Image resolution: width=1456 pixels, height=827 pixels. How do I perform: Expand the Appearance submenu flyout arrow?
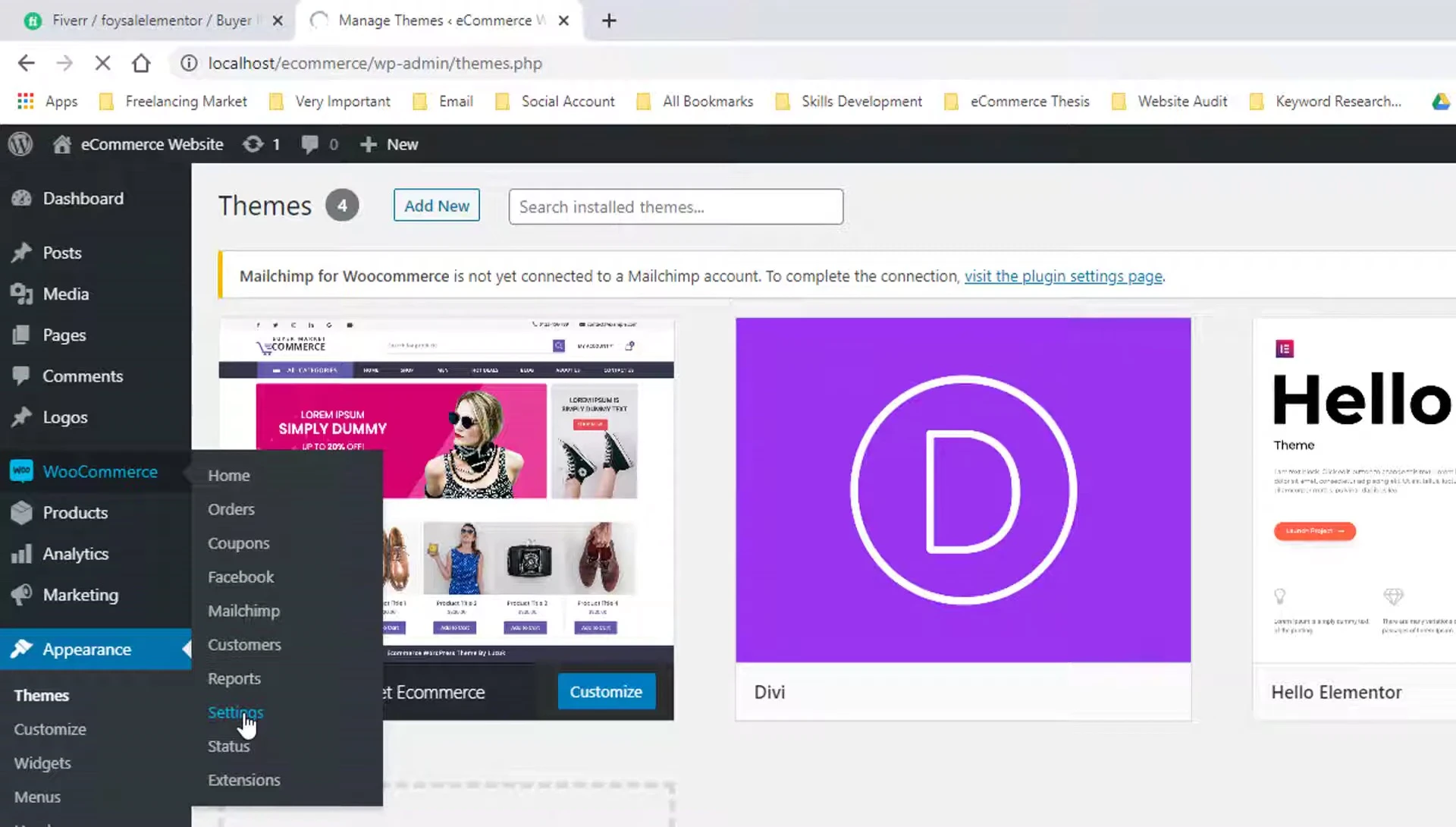(184, 649)
